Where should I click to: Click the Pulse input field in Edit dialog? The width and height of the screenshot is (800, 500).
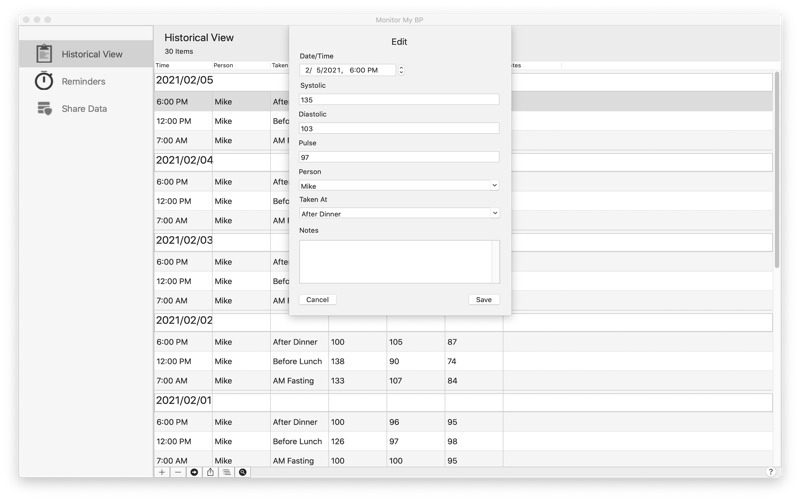399,157
